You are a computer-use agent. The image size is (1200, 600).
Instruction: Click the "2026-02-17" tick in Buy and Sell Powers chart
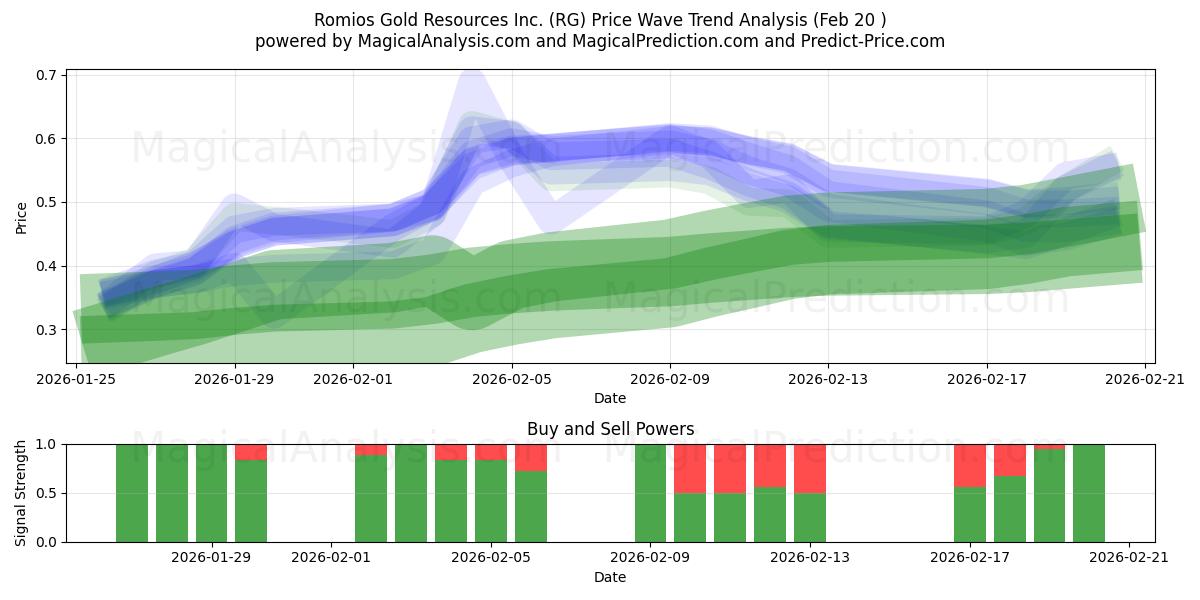click(x=970, y=558)
